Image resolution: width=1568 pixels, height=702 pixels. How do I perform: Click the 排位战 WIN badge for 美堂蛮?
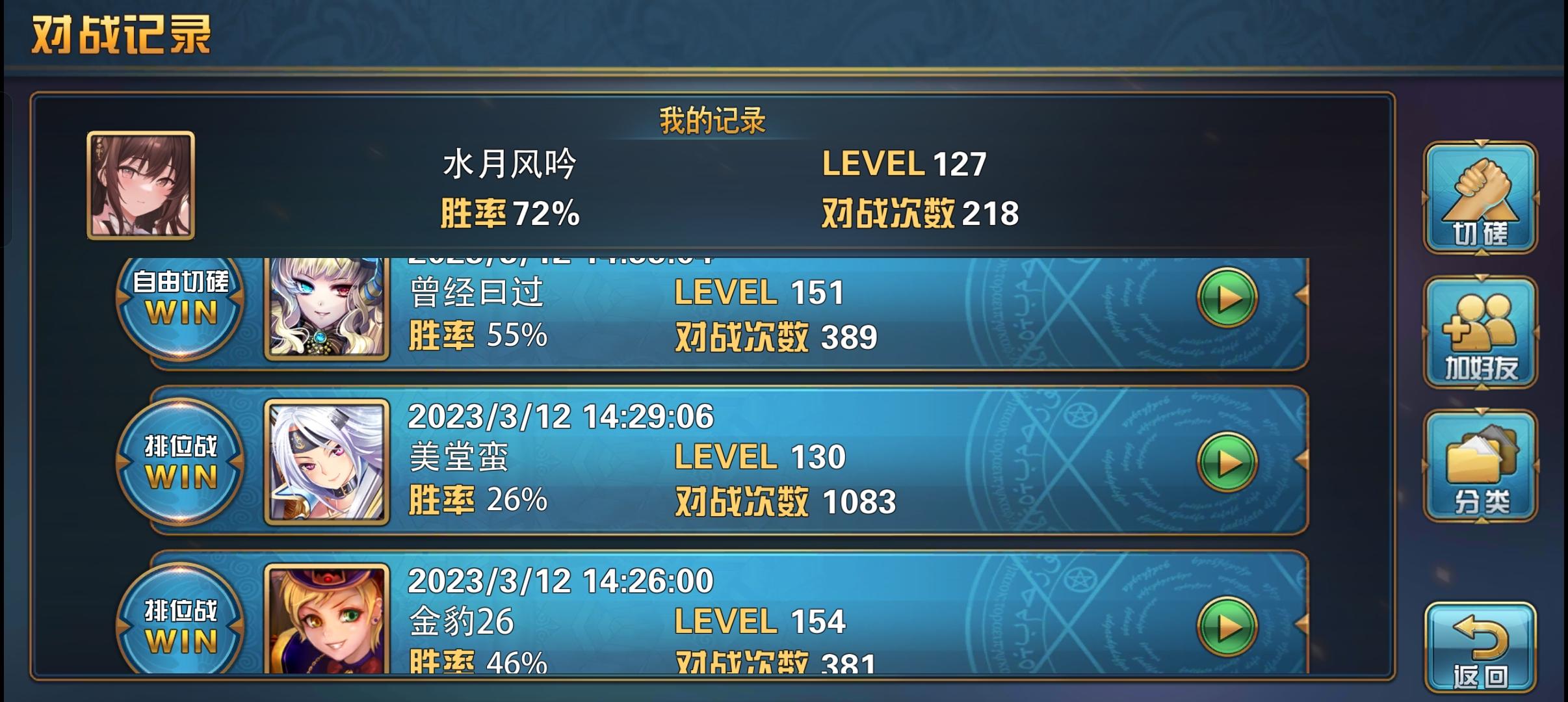coord(180,462)
